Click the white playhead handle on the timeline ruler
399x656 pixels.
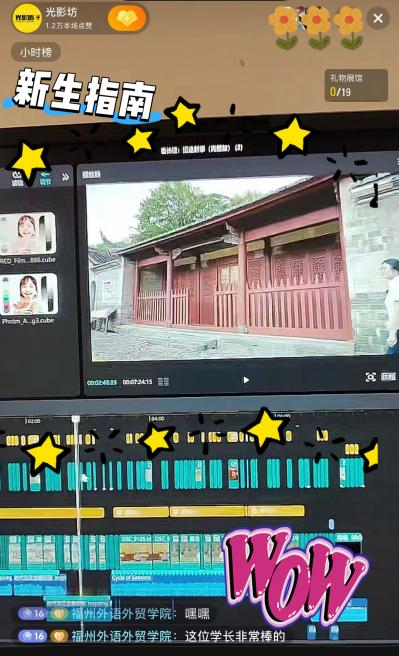tap(76, 419)
